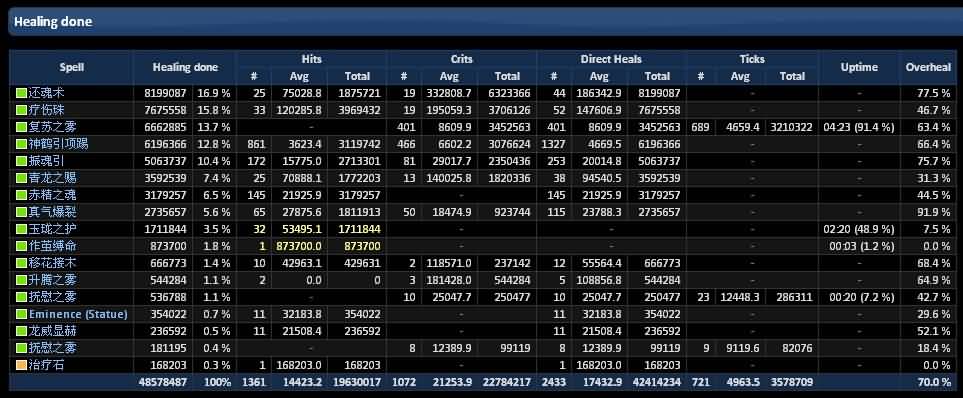Image resolution: width=963 pixels, height=398 pixels.
Task: Select the 00:20 (7.2 %) uptime cell
Action: [859, 297]
